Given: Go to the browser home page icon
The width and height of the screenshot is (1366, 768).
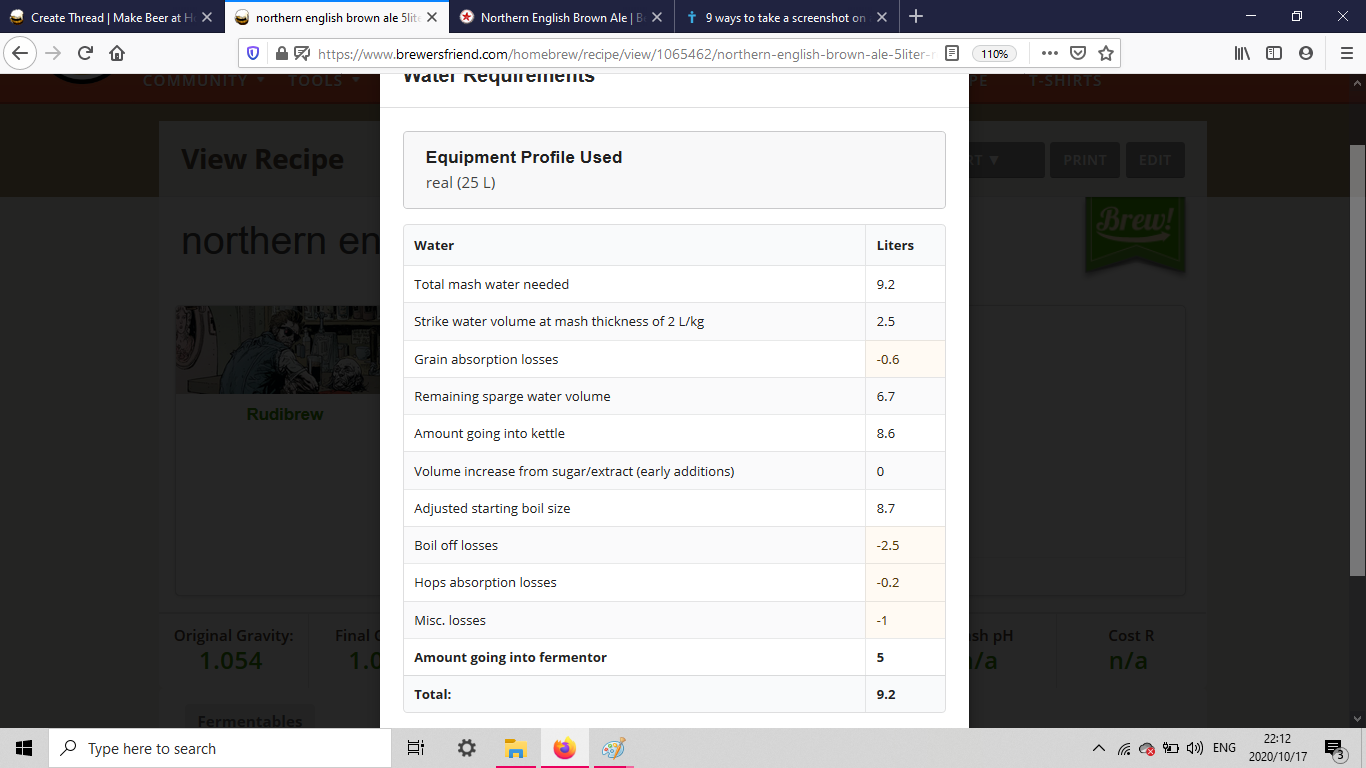Looking at the screenshot, I should pyautogui.click(x=117, y=53).
